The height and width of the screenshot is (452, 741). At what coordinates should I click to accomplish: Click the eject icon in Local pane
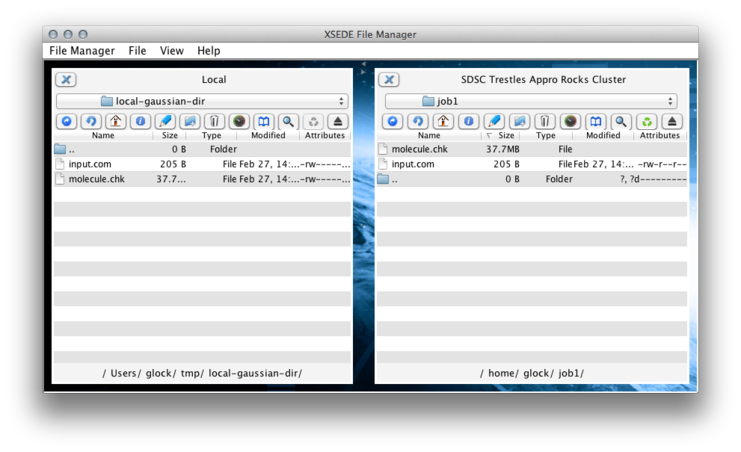[x=338, y=122]
